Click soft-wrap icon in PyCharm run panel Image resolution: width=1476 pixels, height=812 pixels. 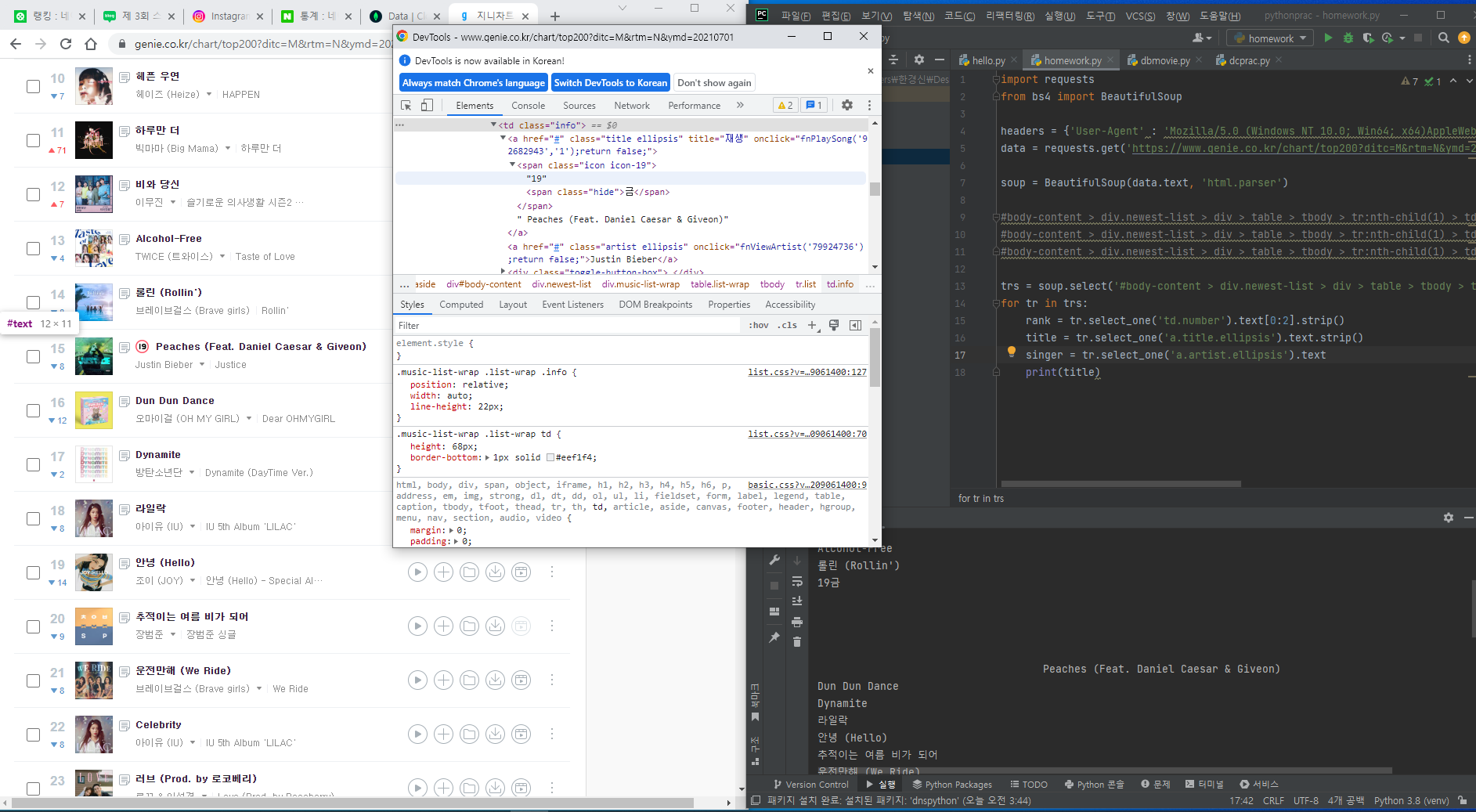click(x=797, y=582)
